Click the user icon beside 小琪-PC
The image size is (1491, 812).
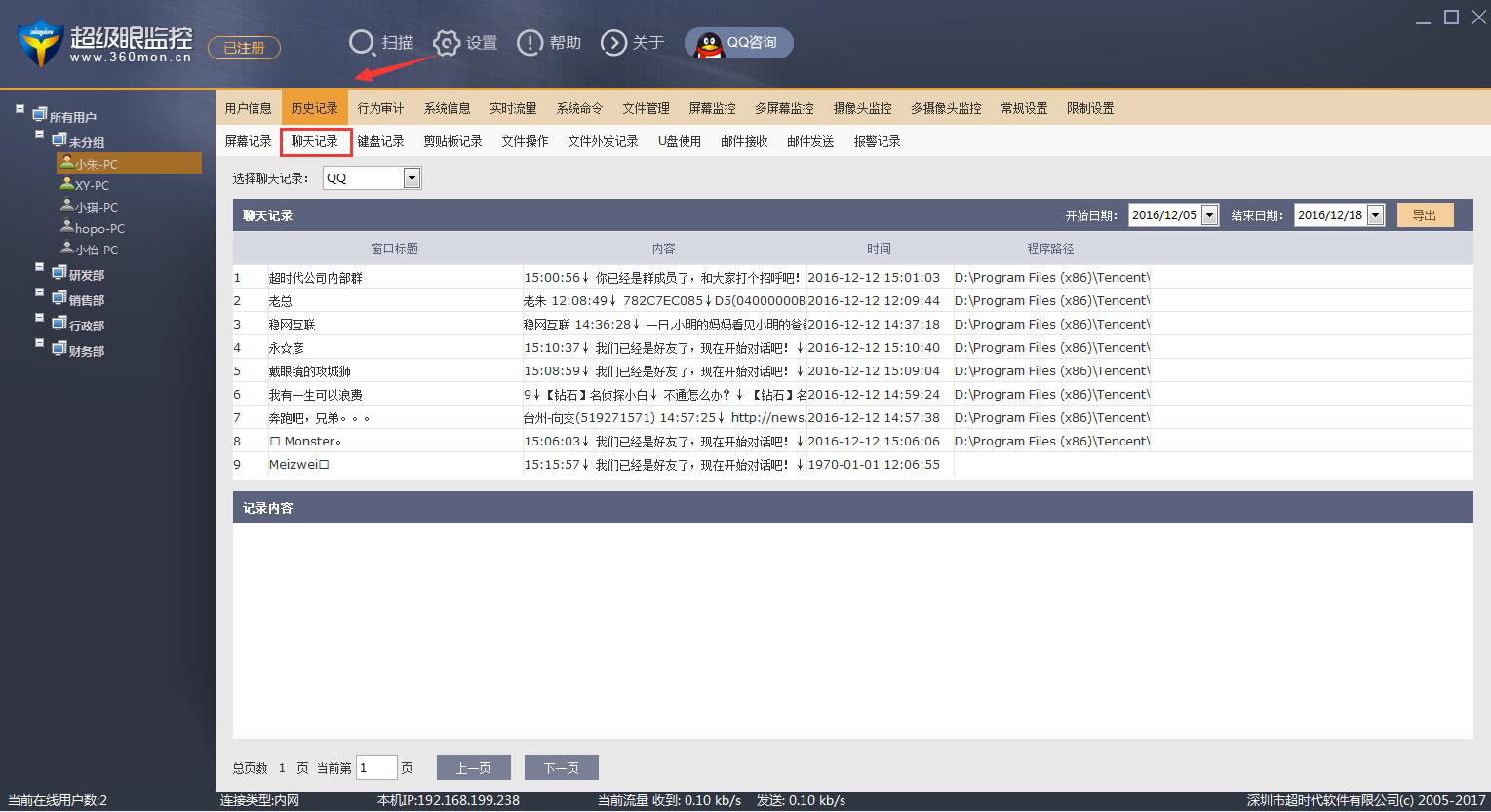(67, 205)
